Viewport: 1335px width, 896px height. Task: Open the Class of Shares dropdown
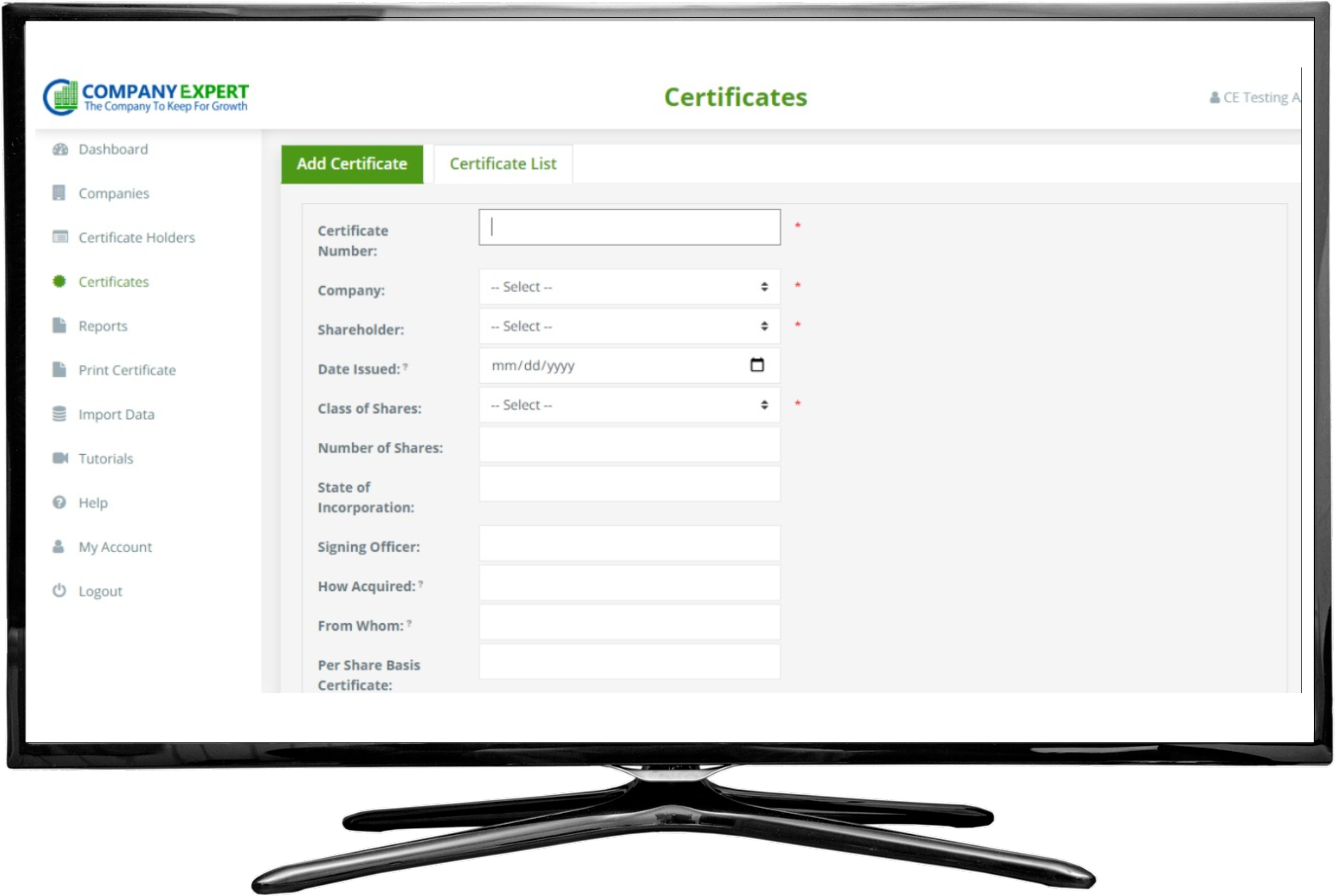pyautogui.click(x=629, y=405)
